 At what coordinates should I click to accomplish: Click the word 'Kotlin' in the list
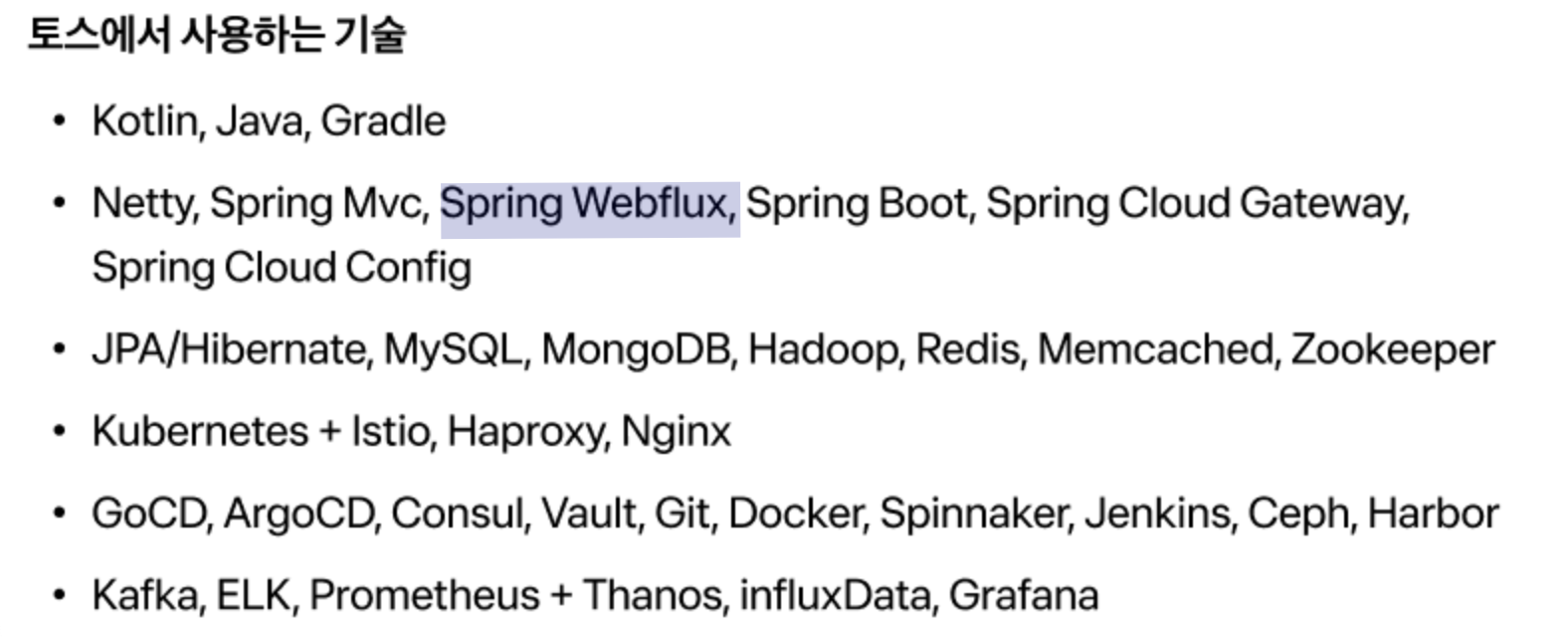click(x=144, y=121)
